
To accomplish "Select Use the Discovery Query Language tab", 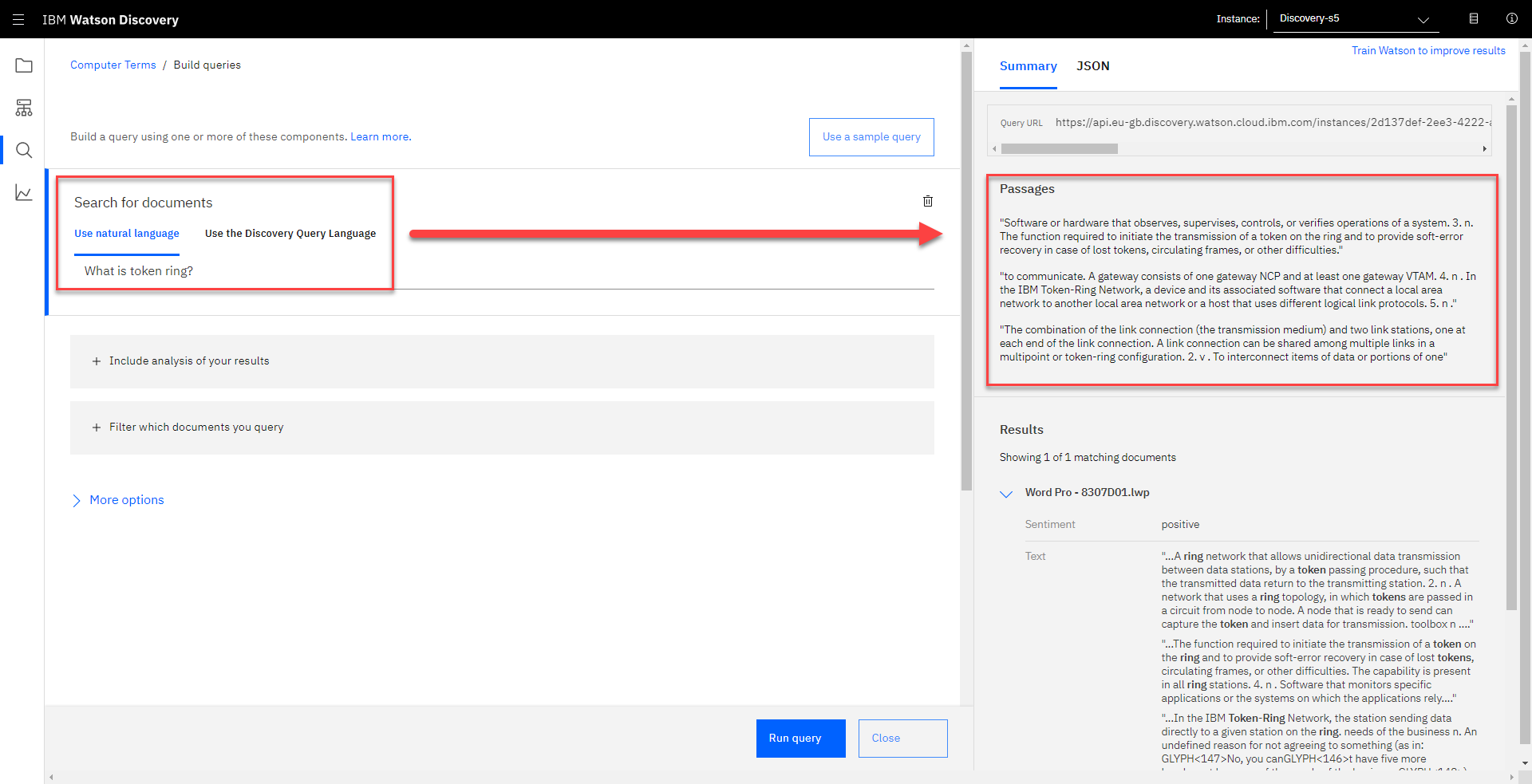I will pyautogui.click(x=290, y=234).
